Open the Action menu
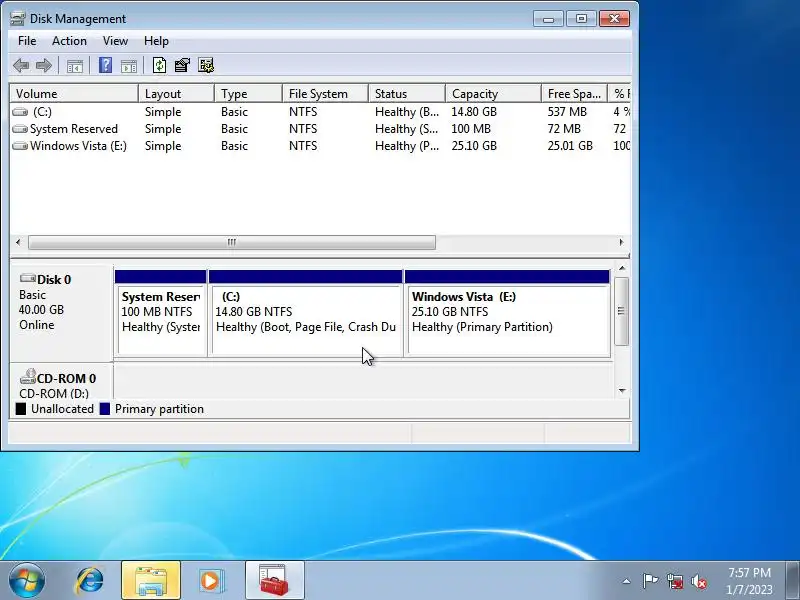The height and width of the screenshot is (600, 800). [x=69, y=41]
